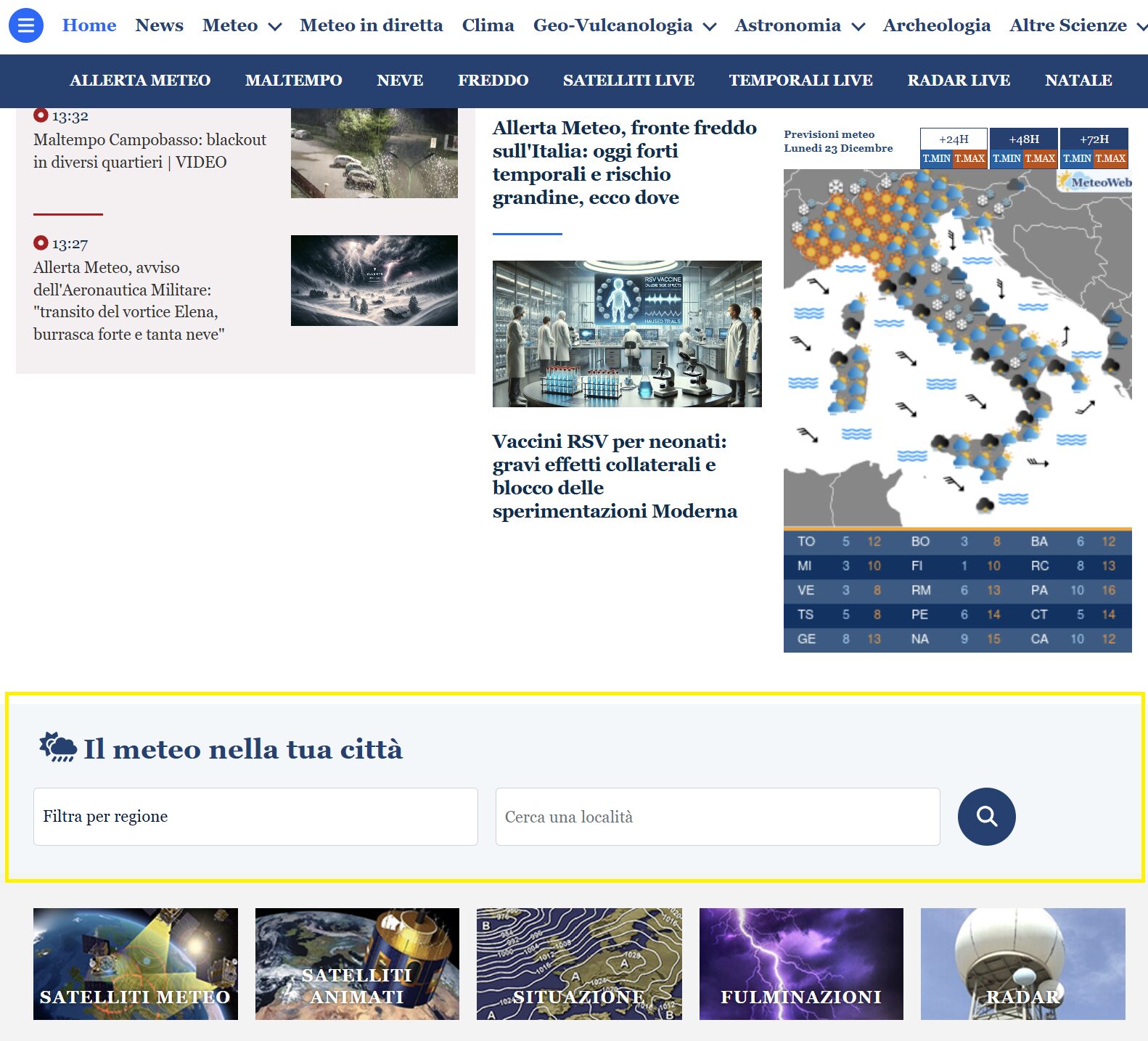Open the SITUAZIONE pressure map tile
1148x1041 pixels.
[579, 964]
